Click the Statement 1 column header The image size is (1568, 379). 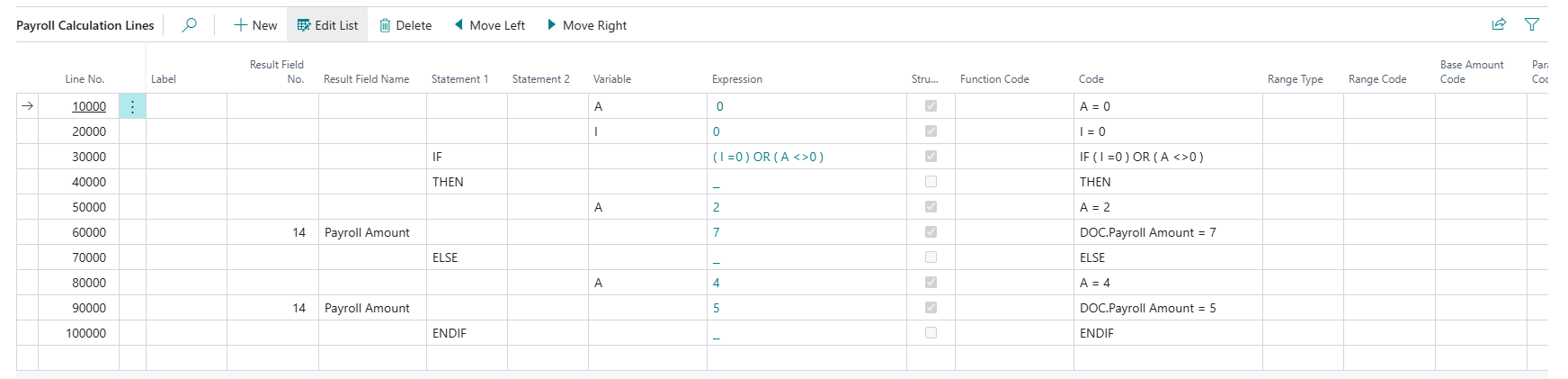pyautogui.click(x=459, y=79)
